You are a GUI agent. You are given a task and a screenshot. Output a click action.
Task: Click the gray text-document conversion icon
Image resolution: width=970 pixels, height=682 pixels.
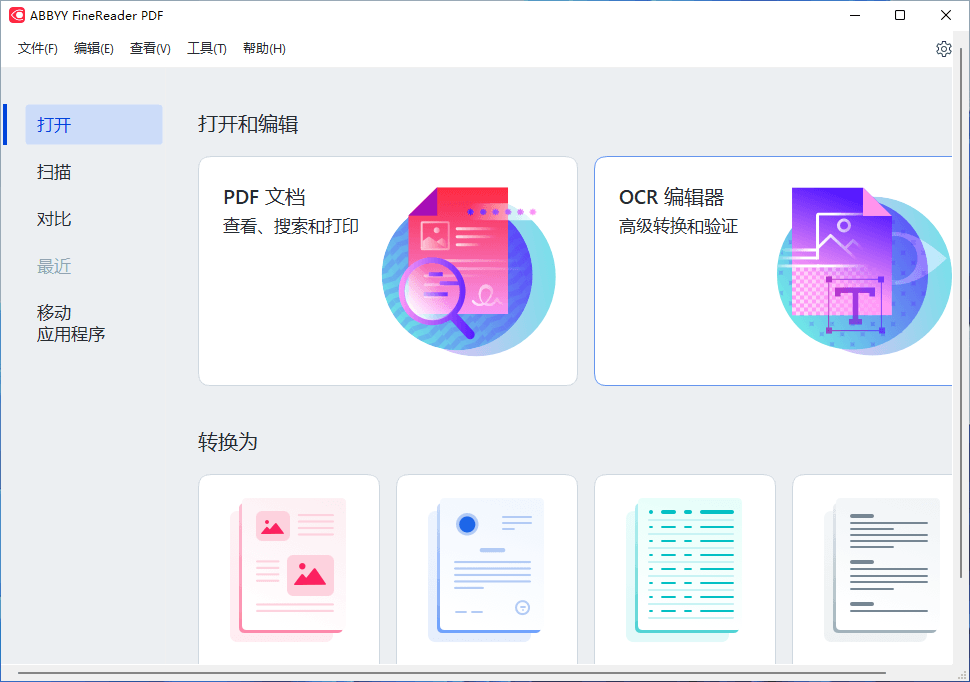[880, 570]
